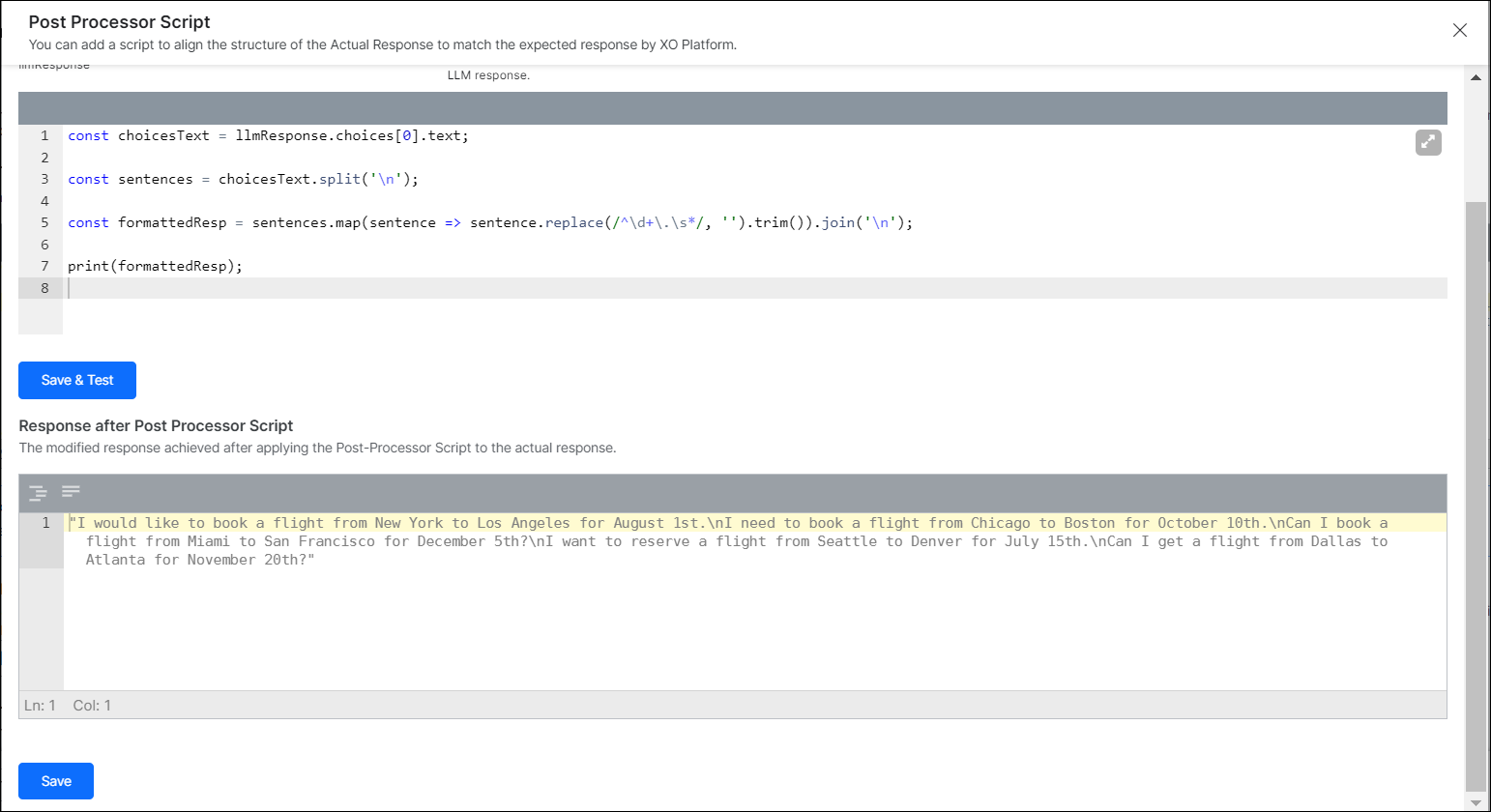The height and width of the screenshot is (812, 1491).
Task: Expand the script editor to fullscreen
Action: [1428, 142]
